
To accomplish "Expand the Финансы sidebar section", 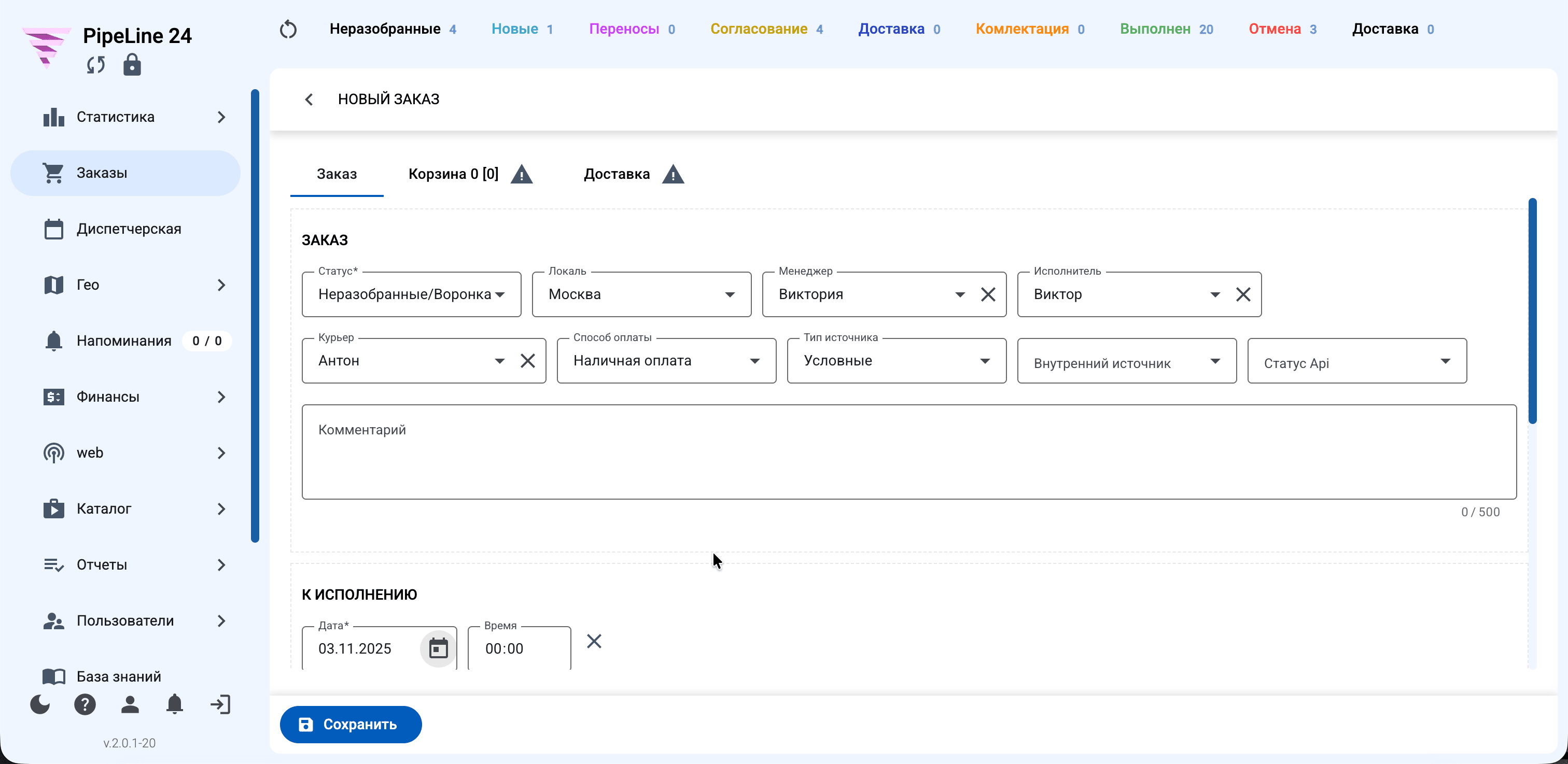I will [125, 397].
